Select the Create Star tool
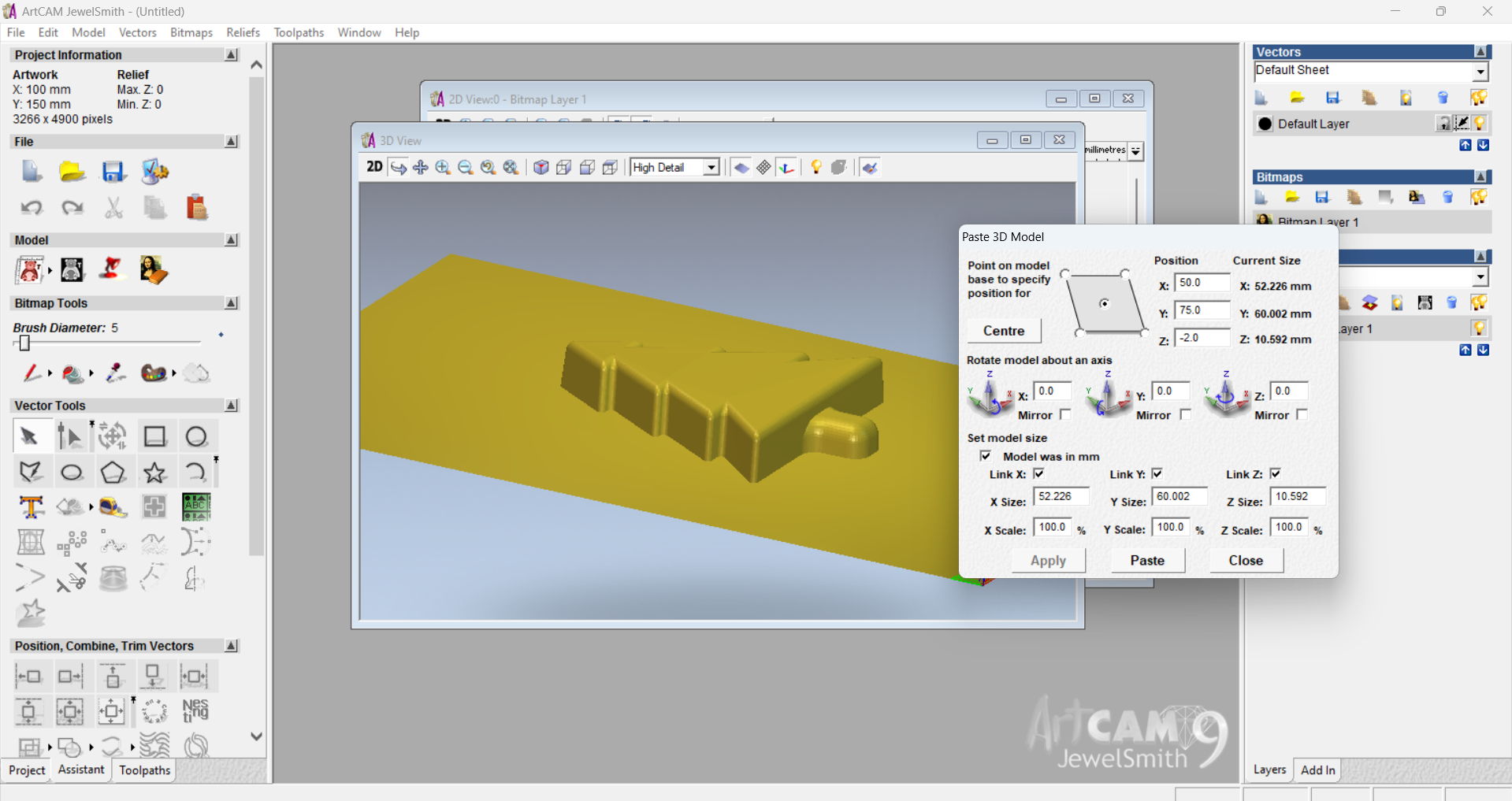Viewport: 1512px width, 801px height. click(154, 472)
